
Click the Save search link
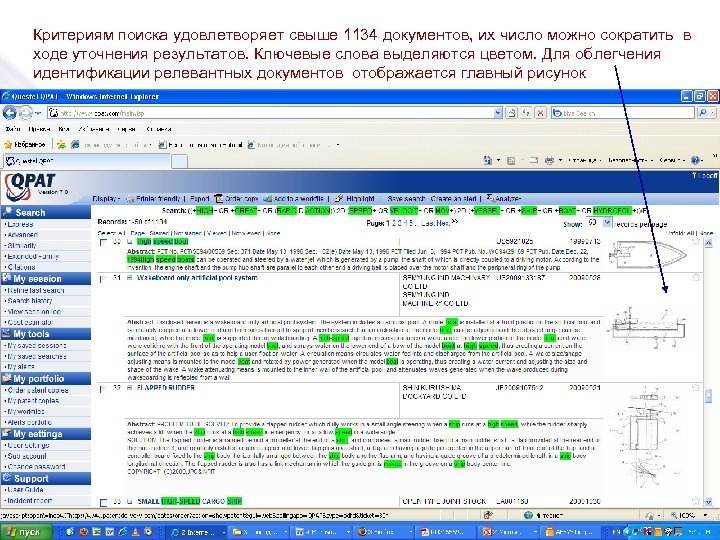tap(406, 199)
